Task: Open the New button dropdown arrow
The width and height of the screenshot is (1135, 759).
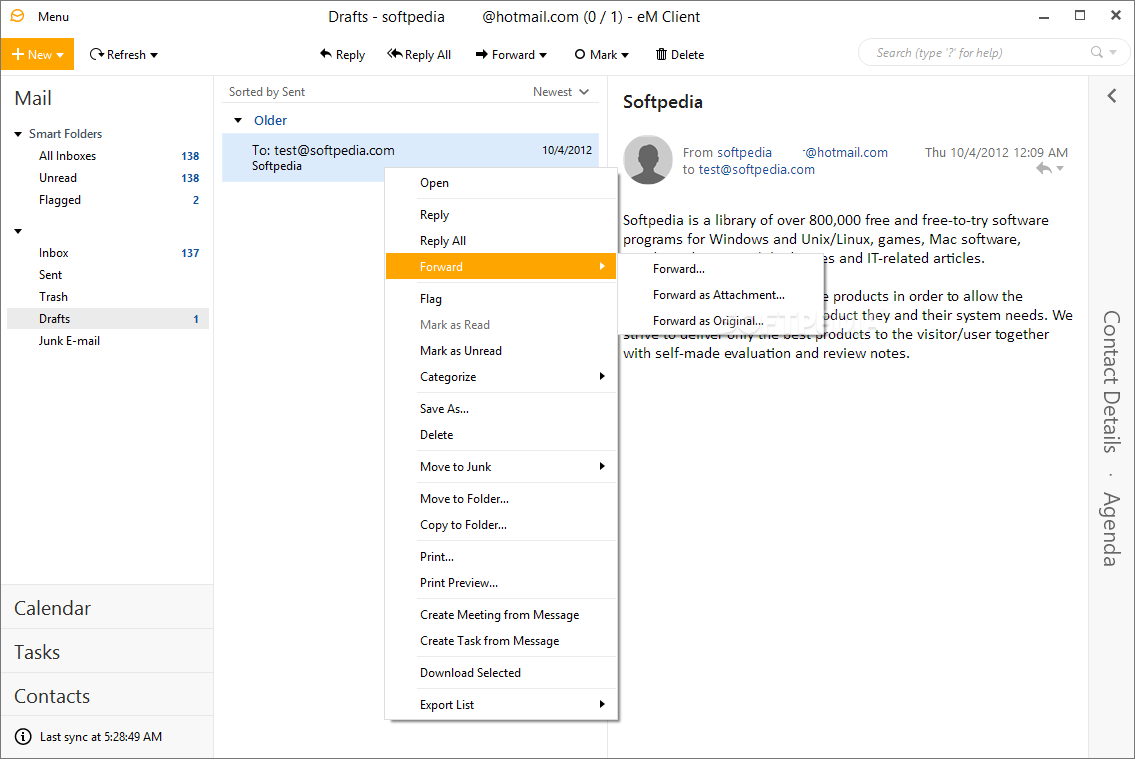Action: [60, 55]
